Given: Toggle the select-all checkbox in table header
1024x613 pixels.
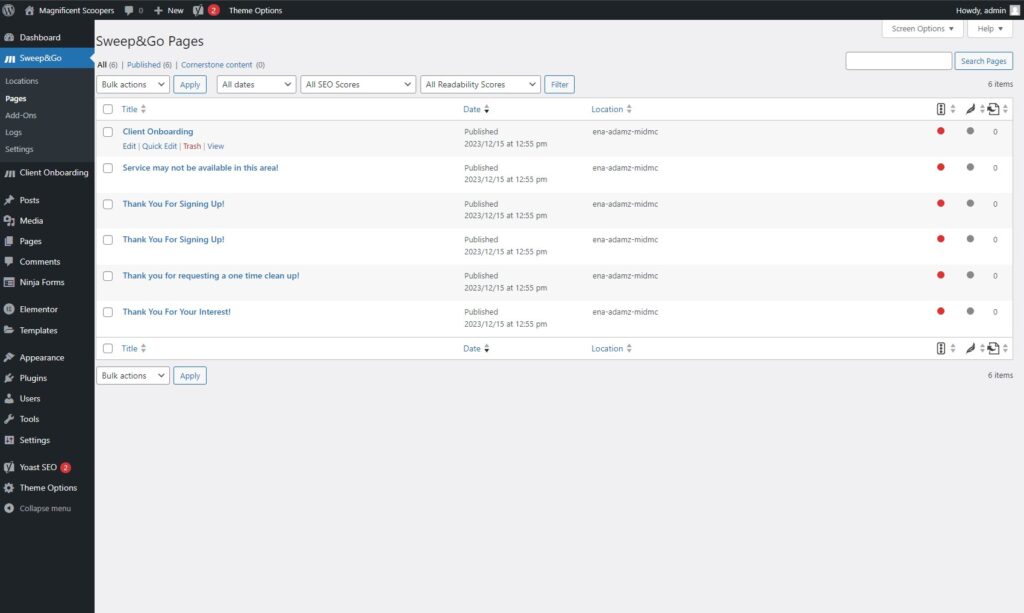Looking at the screenshot, I should pyautogui.click(x=108, y=109).
